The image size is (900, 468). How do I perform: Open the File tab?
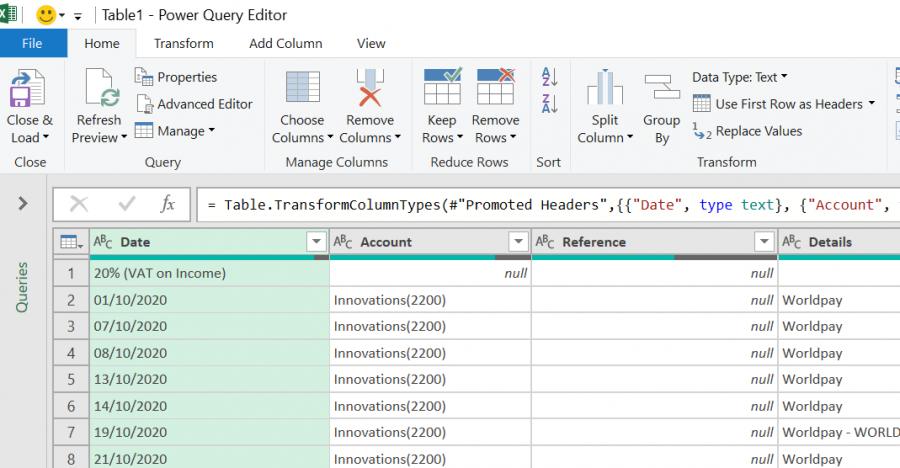click(x=33, y=43)
